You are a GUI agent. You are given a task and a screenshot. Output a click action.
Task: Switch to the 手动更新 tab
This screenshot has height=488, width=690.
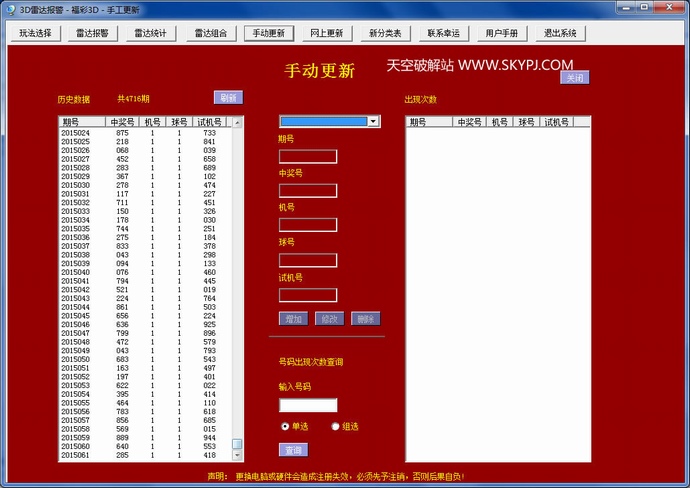tap(267, 33)
